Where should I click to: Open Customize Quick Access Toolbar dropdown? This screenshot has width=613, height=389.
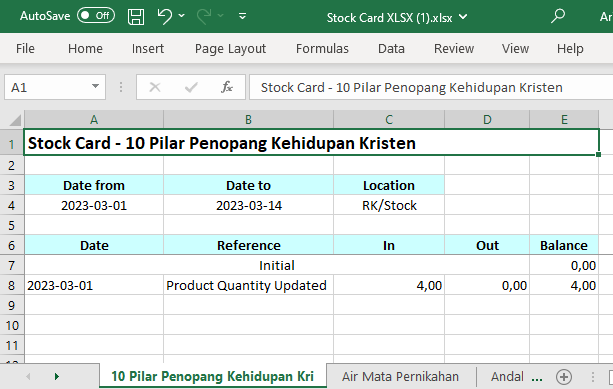point(242,16)
